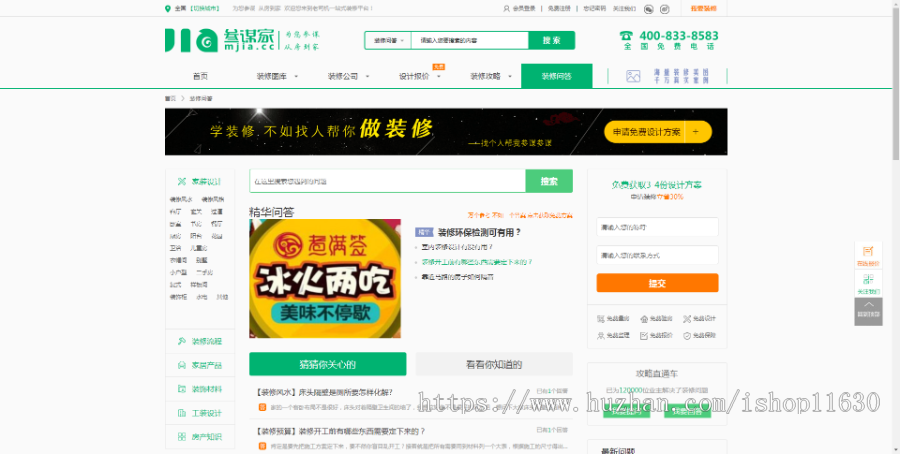Click the 工装设计 building icon in sidebar
Viewport: 900px width, 454px height.
(x=181, y=413)
